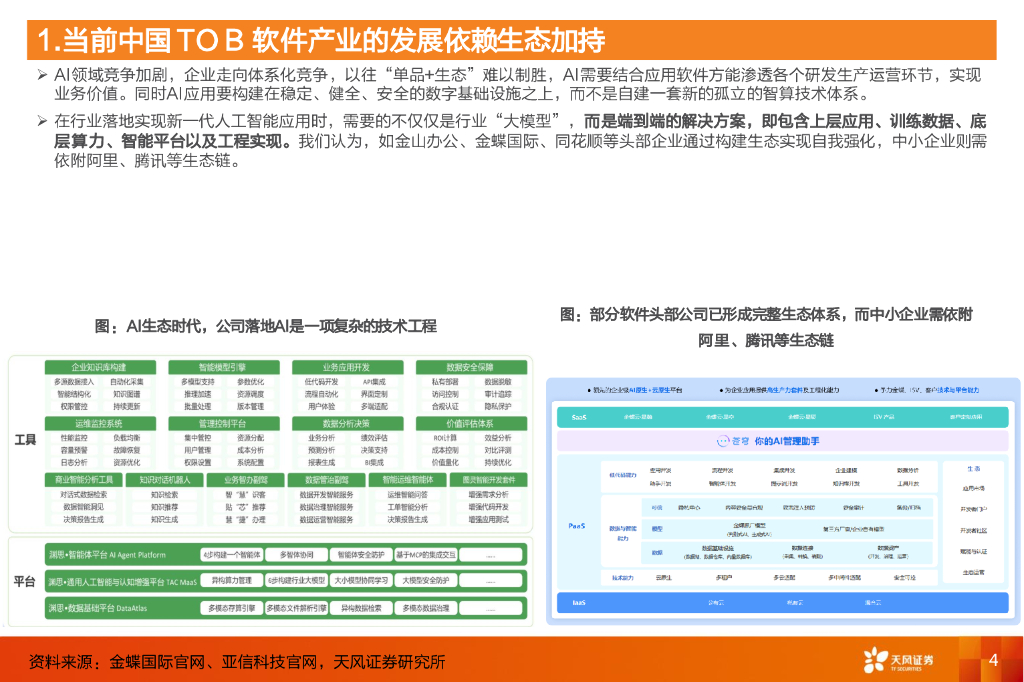Click the 异构算力管理 box
The width and height of the screenshot is (1024, 682).
pos(232,581)
